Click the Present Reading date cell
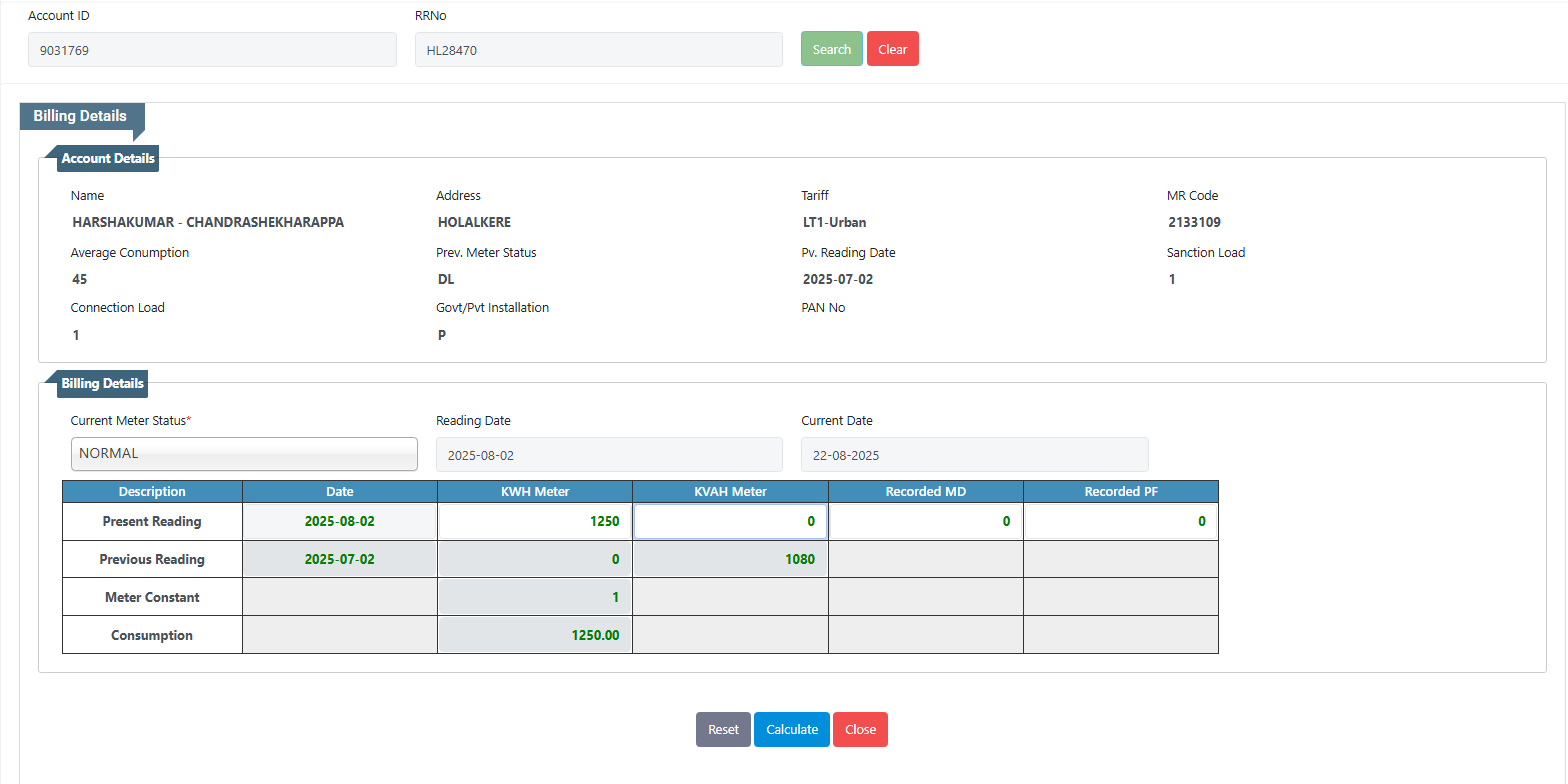This screenshot has height=784, width=1568. coord(339,521)
